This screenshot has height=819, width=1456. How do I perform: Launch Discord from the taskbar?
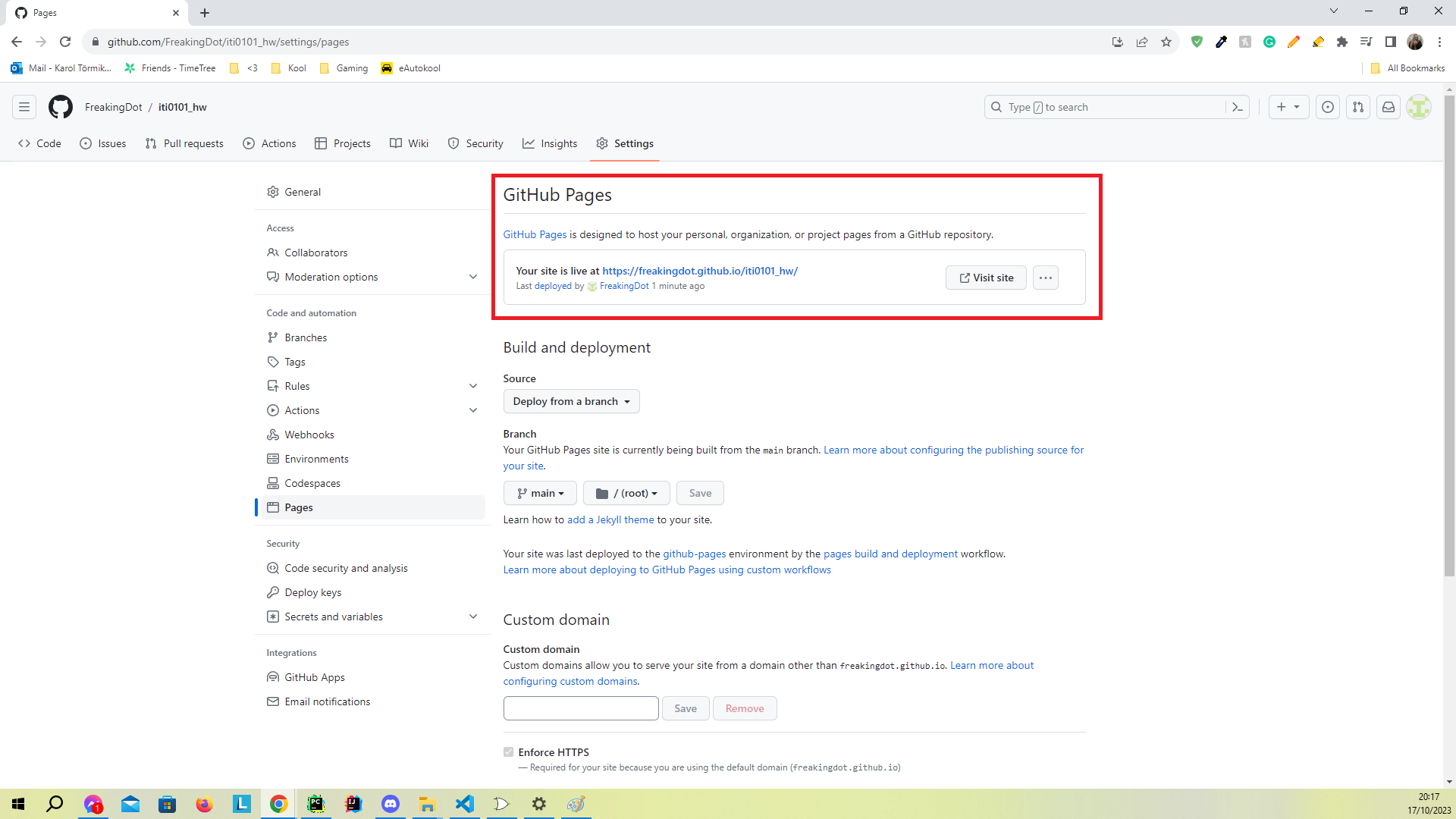pos(391,804)
